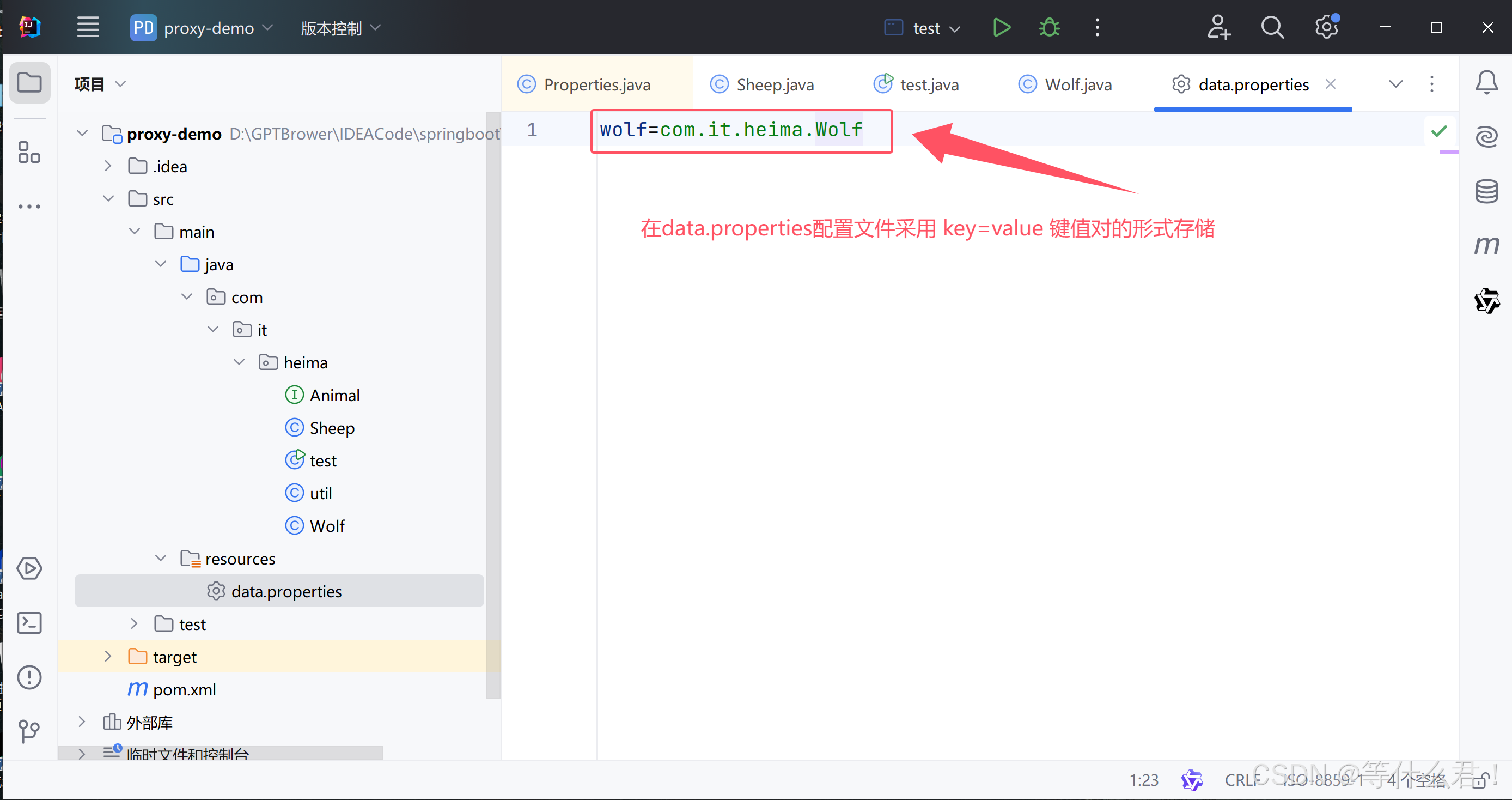Click the Debug bug icon
Viewport: 1512px width, 800px height.
1049,28
